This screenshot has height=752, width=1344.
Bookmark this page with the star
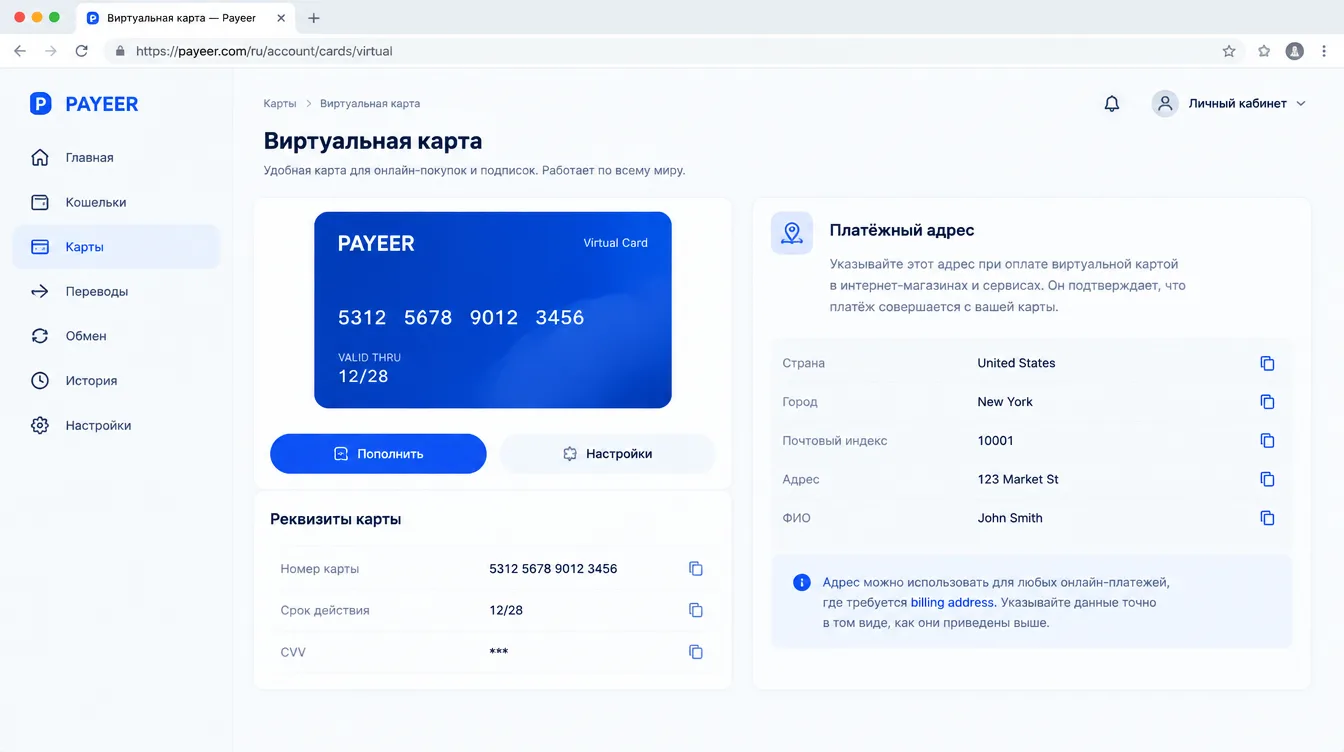(x=1229, y=51)
